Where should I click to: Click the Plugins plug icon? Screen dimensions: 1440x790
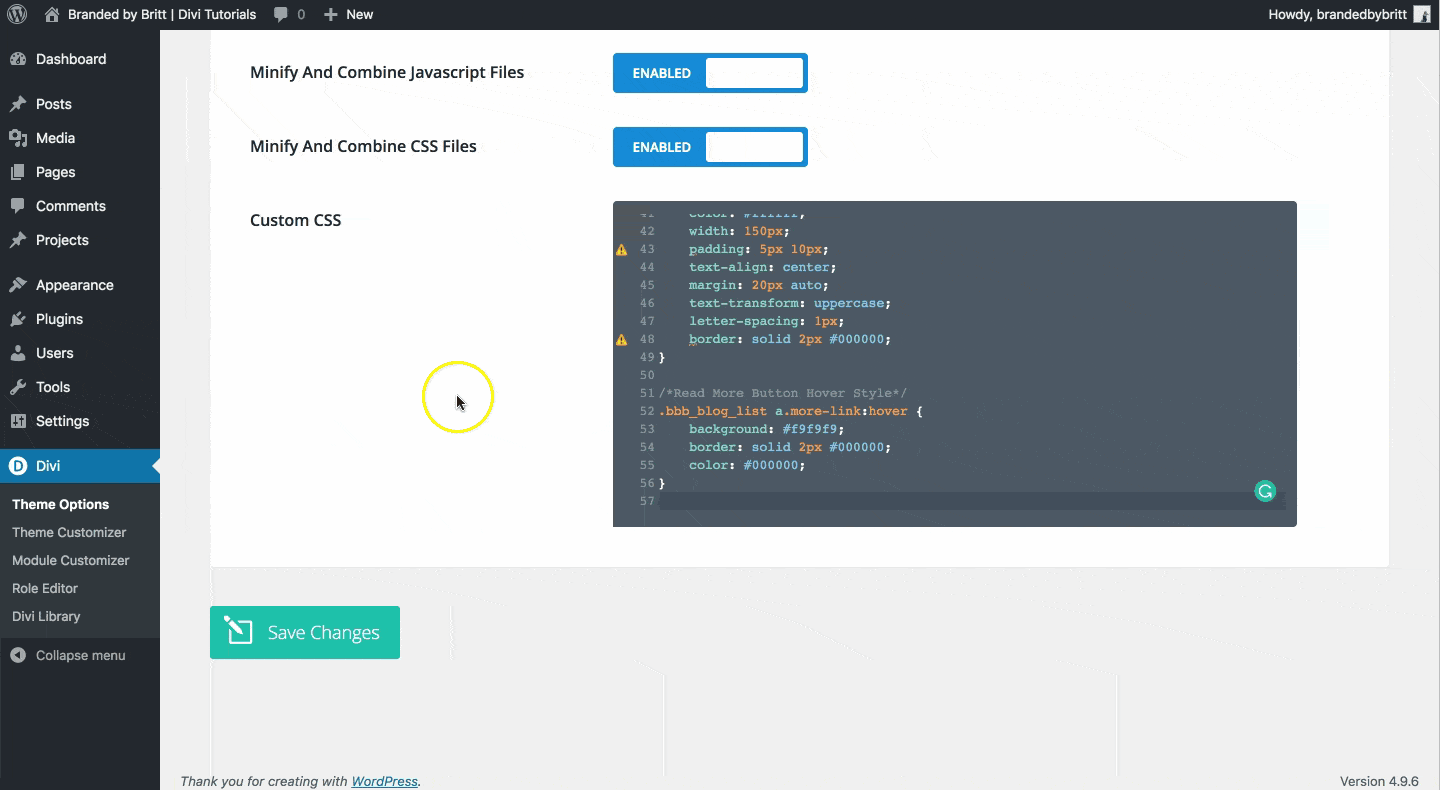tap(18, 319)
